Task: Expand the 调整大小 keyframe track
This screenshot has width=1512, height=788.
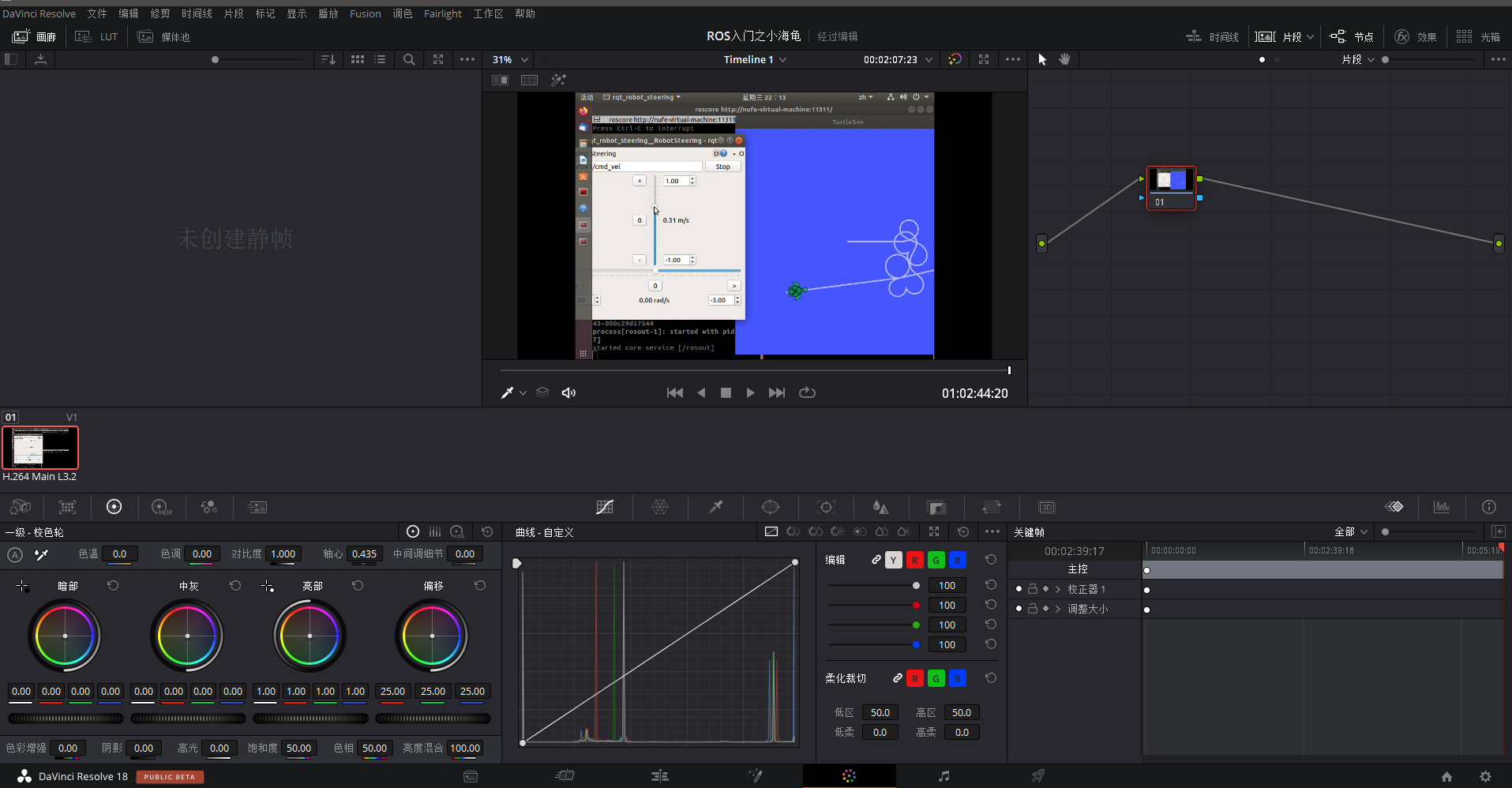Action: coord(1058,609)
